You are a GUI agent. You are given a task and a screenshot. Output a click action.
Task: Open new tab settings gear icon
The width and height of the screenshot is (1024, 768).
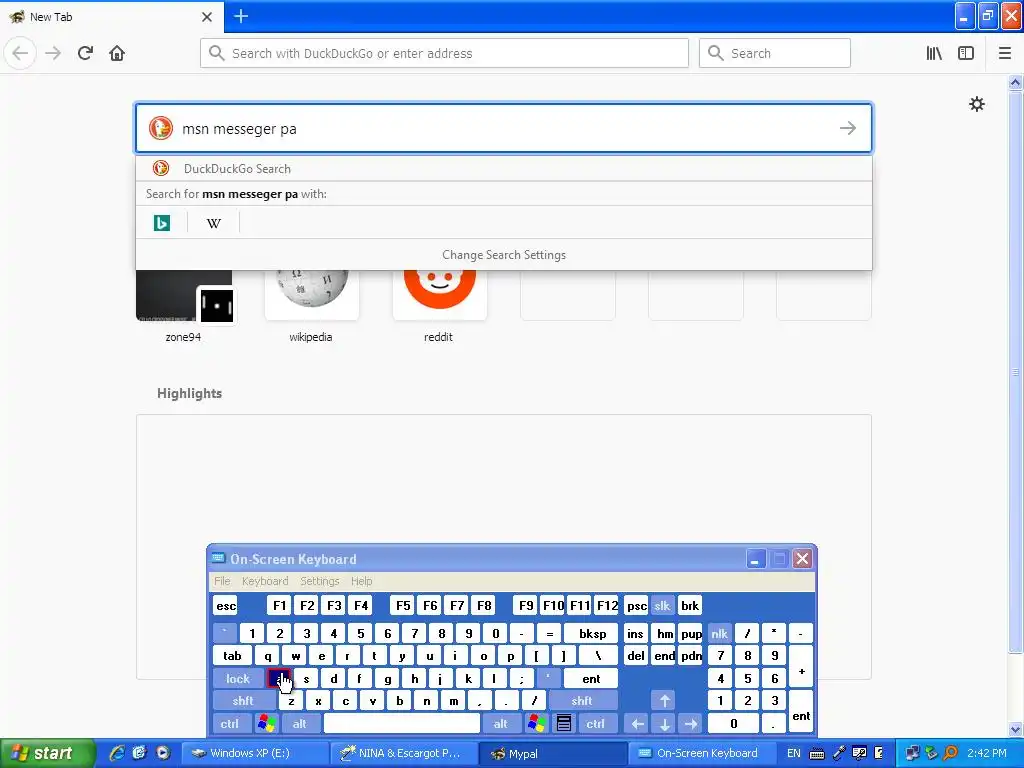976,104
